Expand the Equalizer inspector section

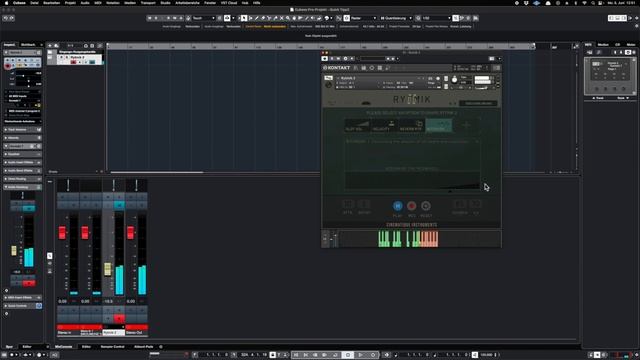tap(22, 154)
